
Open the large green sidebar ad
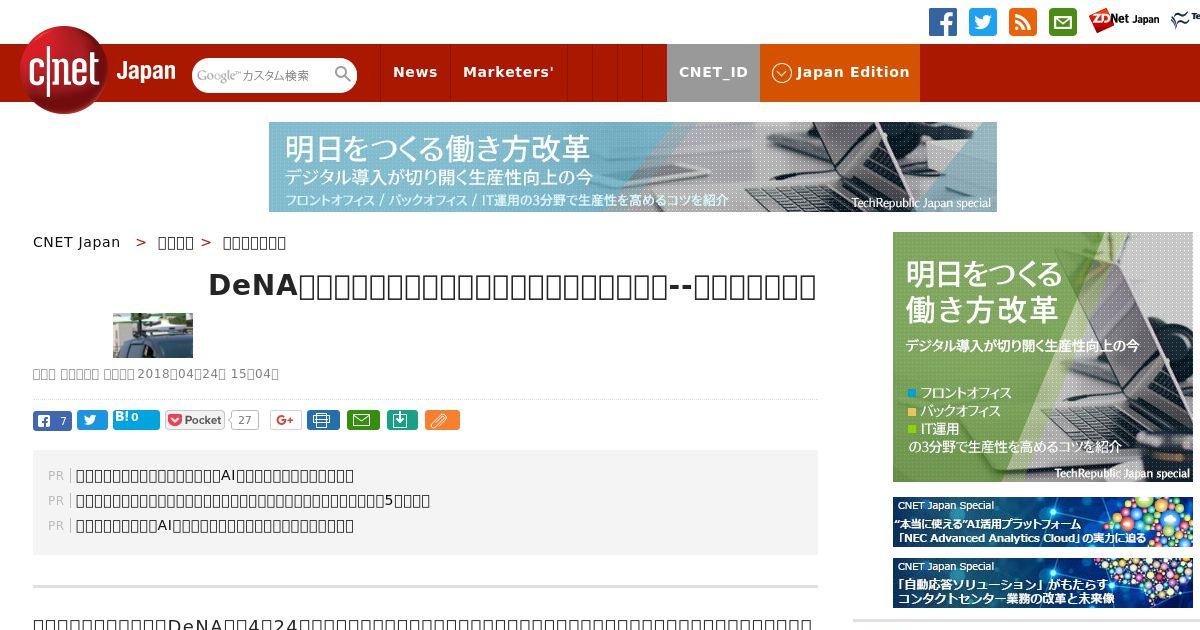[1043, 357]
